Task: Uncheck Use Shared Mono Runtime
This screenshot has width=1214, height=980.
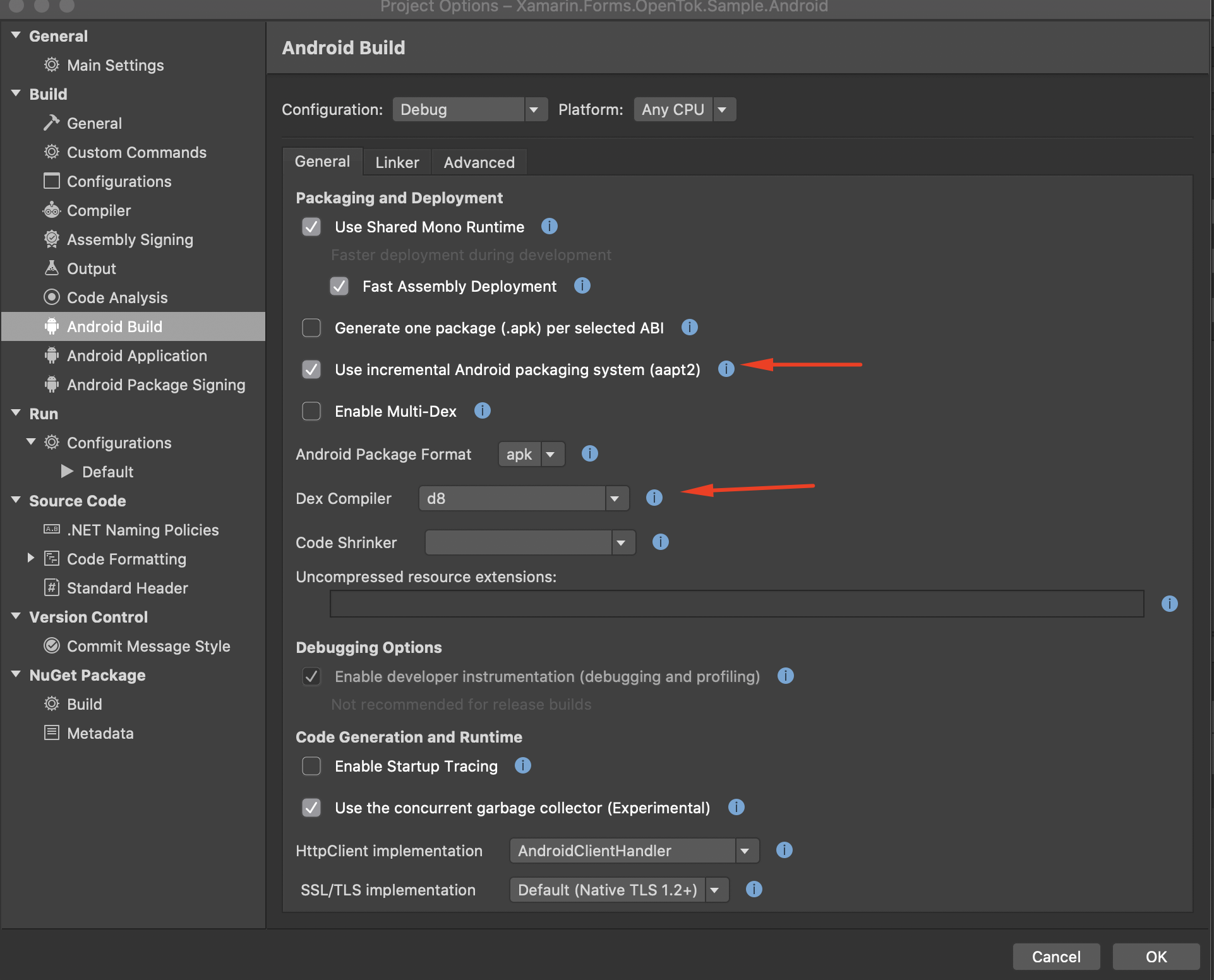Action: pyautogui.click(x=311, y=227)
